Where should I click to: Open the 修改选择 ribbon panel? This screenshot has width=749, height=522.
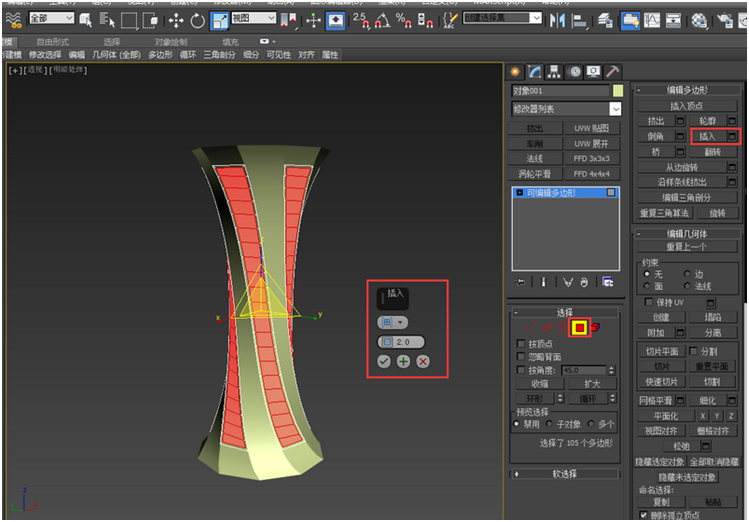(x=44, y=55)
